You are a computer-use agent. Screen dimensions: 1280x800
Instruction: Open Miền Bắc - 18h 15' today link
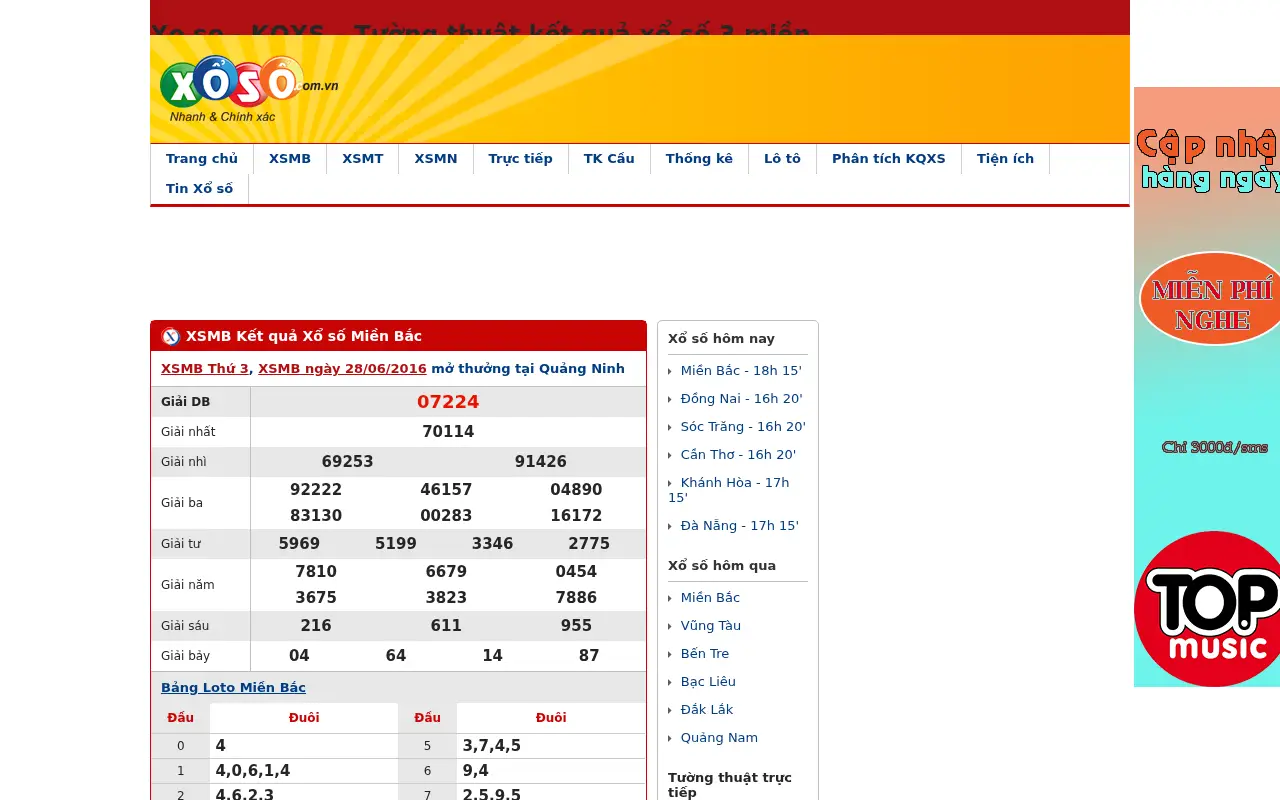pyautogui.click(x=741, y=371)
